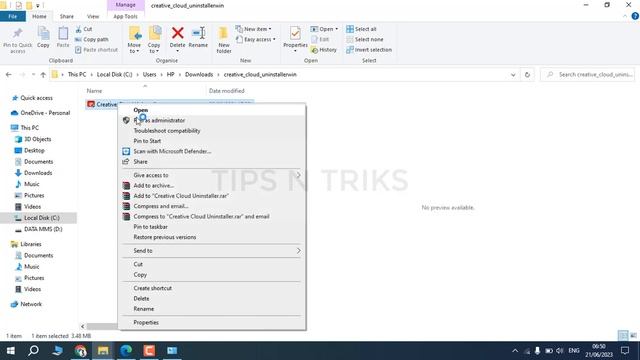Click This PC breadcrumb segment
Screen dimensions: 640x360
click(x=77, y=75)
